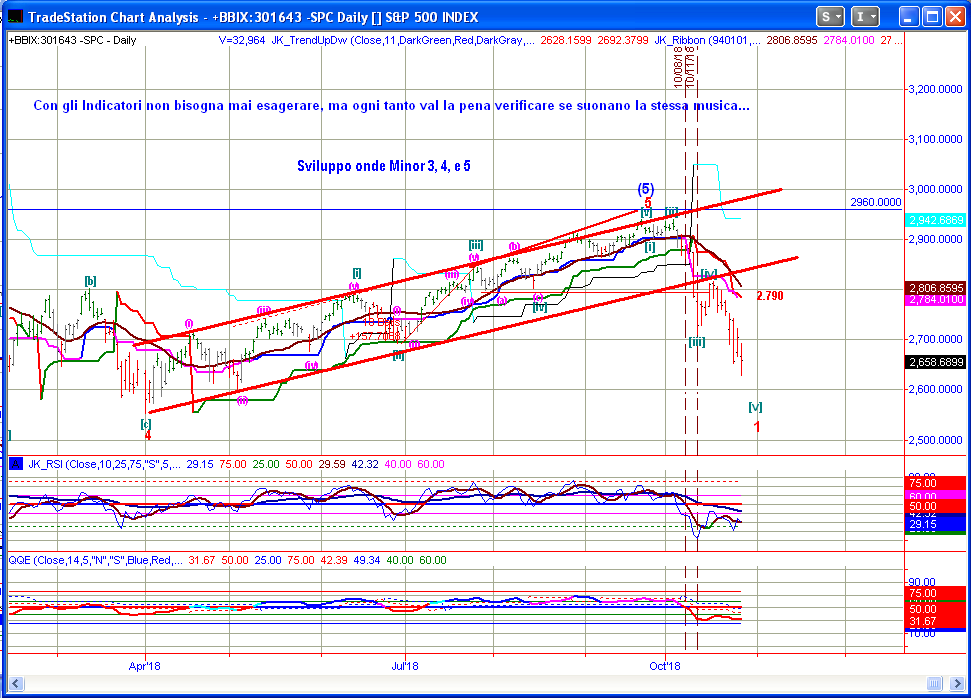Click the Oct'18 date axis label

[665, 666]
